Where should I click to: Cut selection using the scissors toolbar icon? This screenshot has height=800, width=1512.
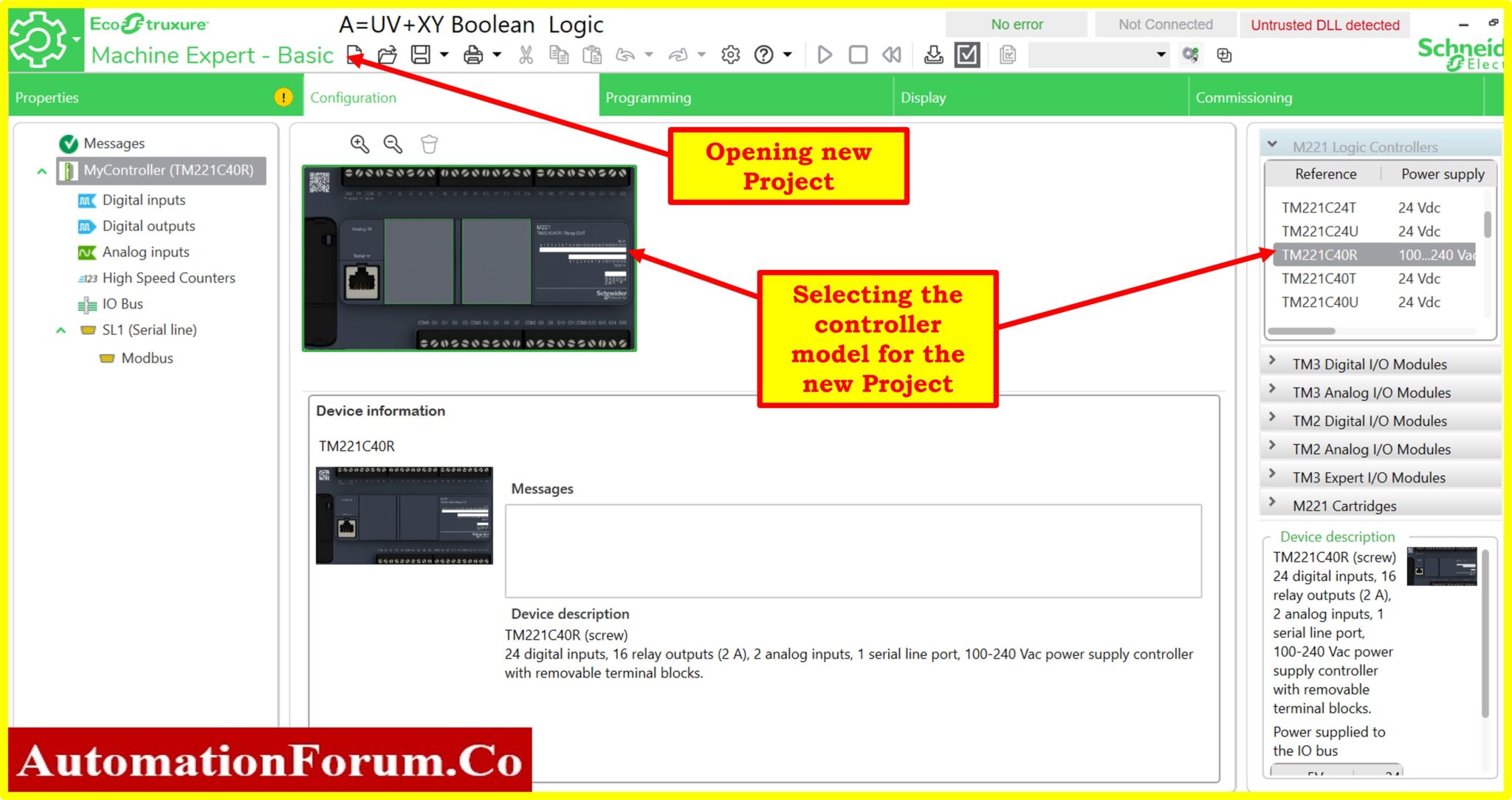click(x=526, y=55)
